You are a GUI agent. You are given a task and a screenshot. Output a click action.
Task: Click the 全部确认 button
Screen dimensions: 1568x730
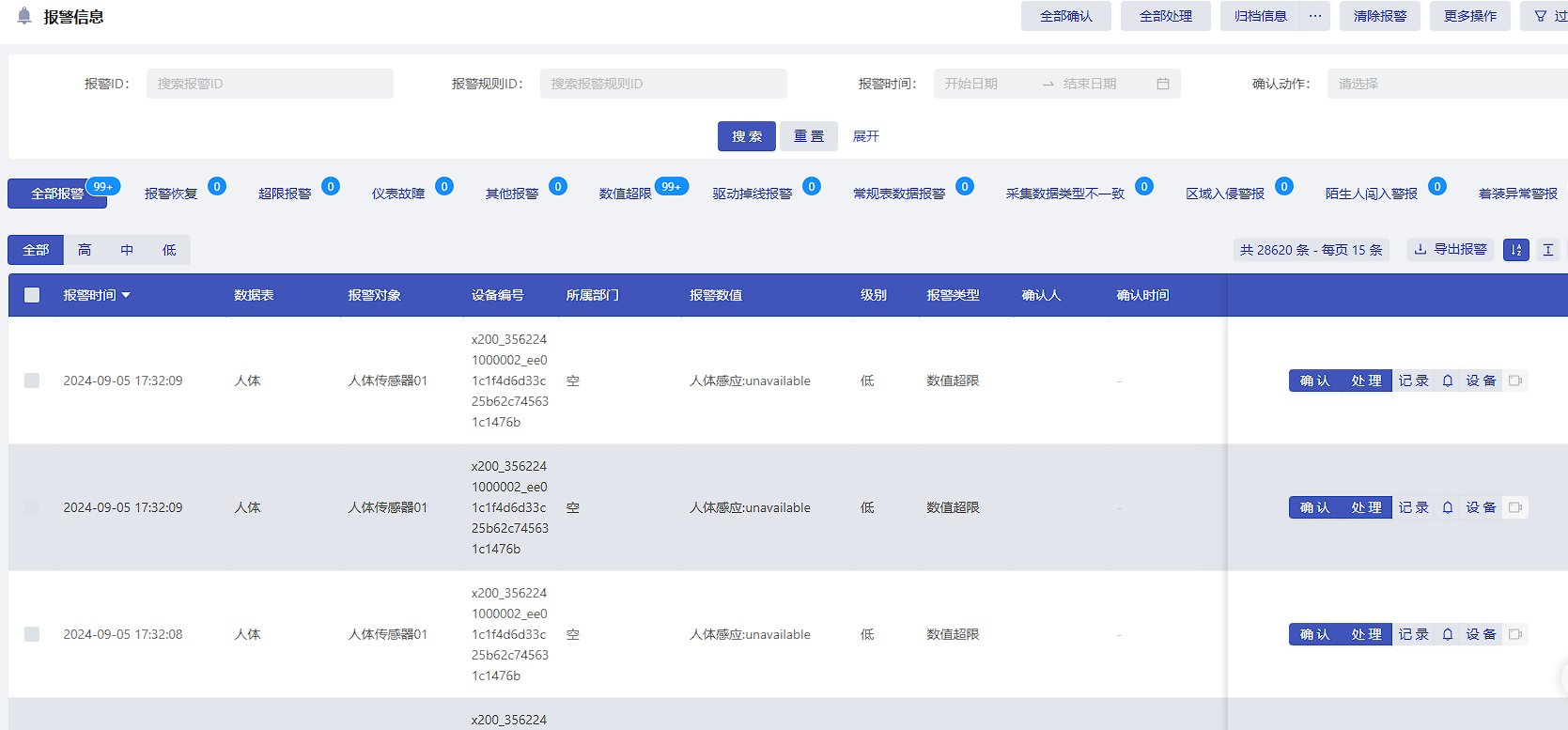click(x=1066, y=16)
